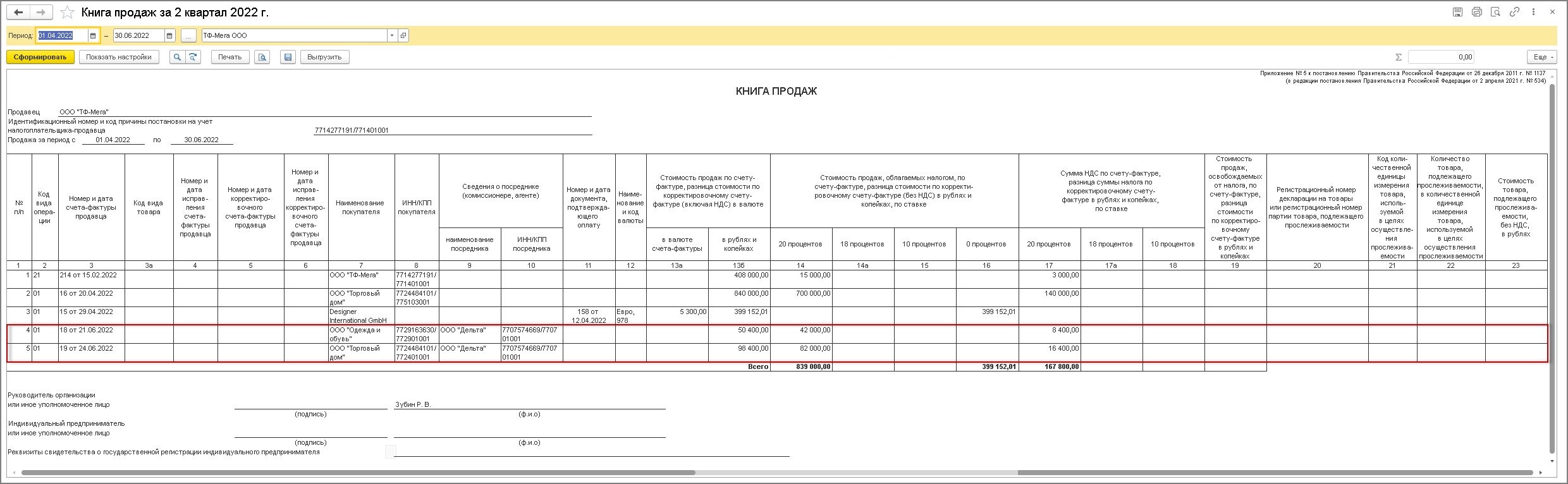
Task: Open calendar for end date 30.06.2022
Action: point(169,36)
